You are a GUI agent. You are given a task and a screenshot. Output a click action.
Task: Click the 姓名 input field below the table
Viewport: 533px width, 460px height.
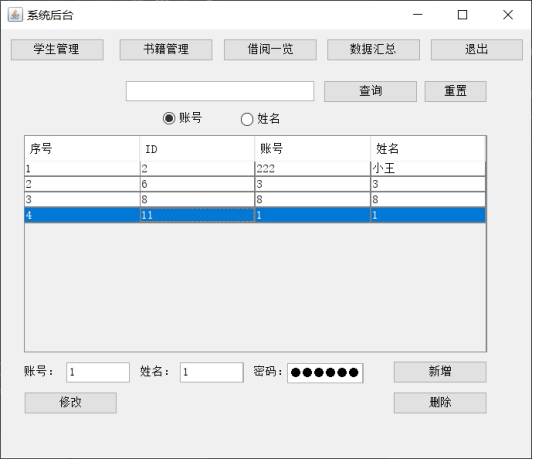212,372
